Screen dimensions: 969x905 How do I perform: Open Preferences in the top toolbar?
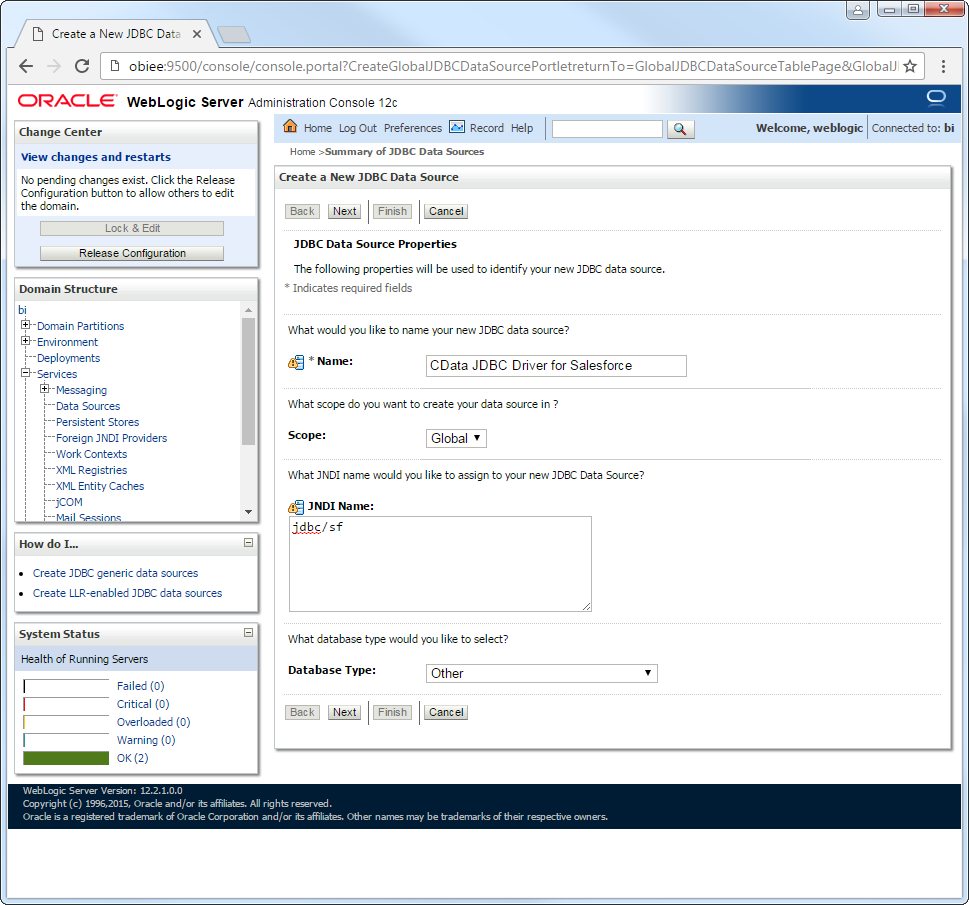click(412, 129)
